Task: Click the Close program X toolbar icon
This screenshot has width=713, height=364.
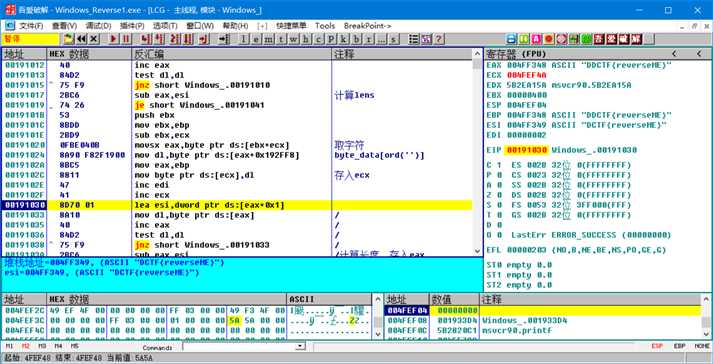Action: (x=94, y=39)
